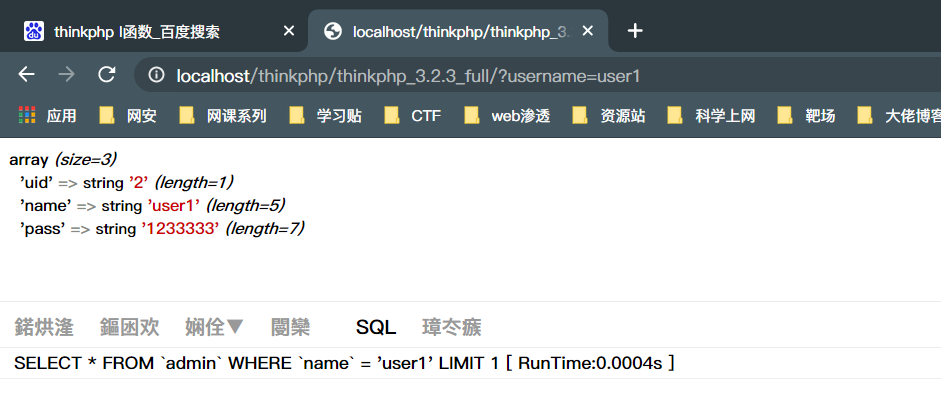This screenshot has height=415, width=941.
Task: Close the localhost thinkphp tab
Action: pos(588,31)
